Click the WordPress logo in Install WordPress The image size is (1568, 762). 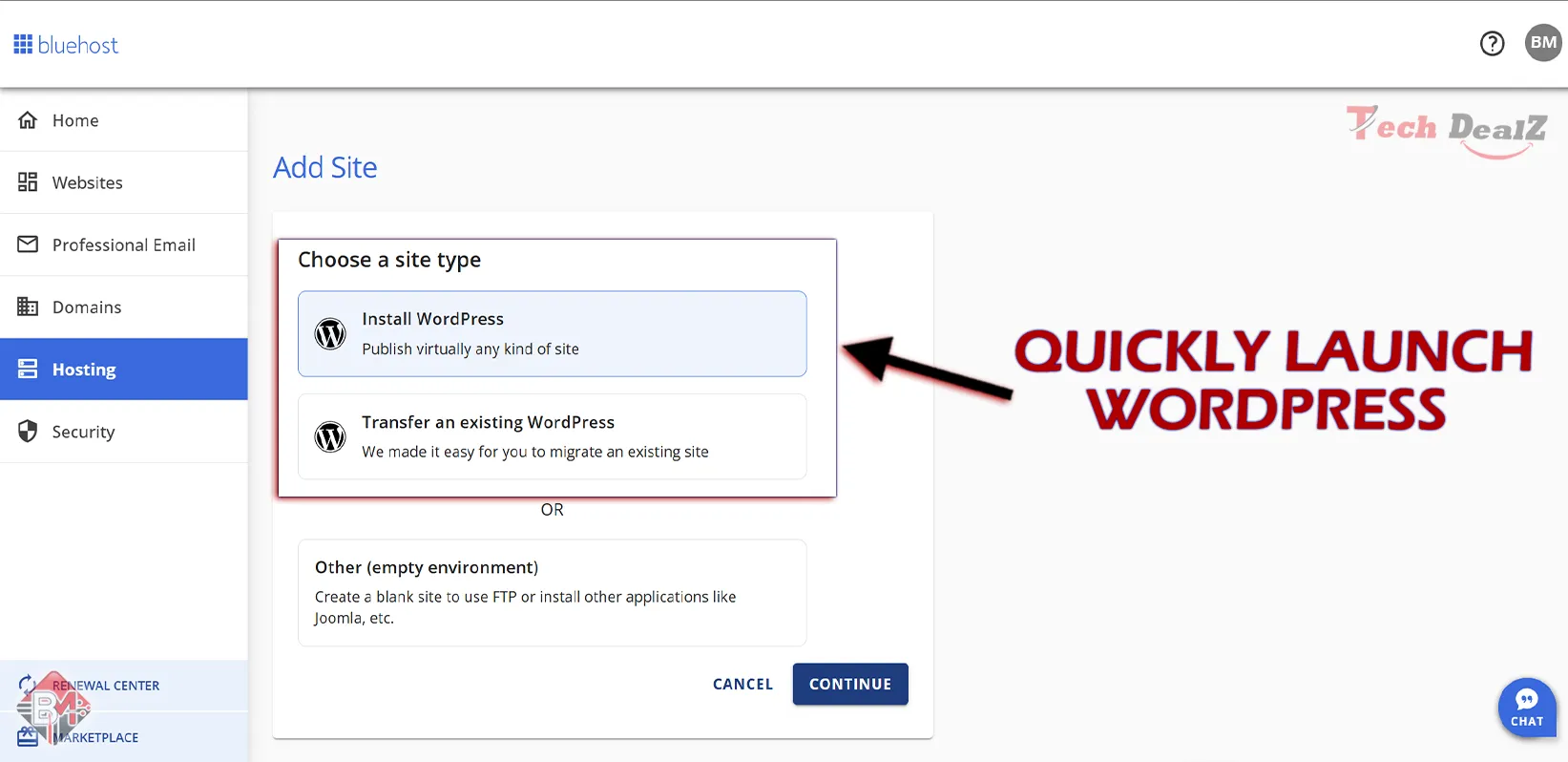[x=330, y=334]
